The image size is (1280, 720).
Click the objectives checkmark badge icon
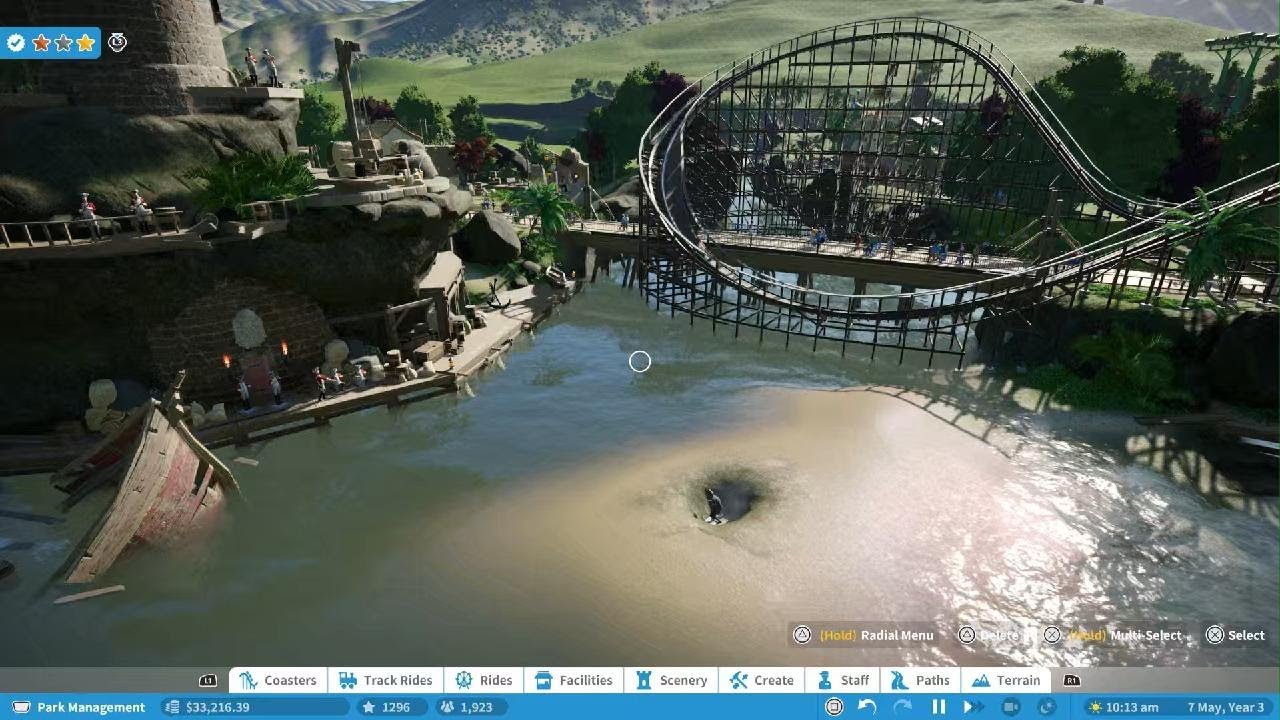point(15,42)
